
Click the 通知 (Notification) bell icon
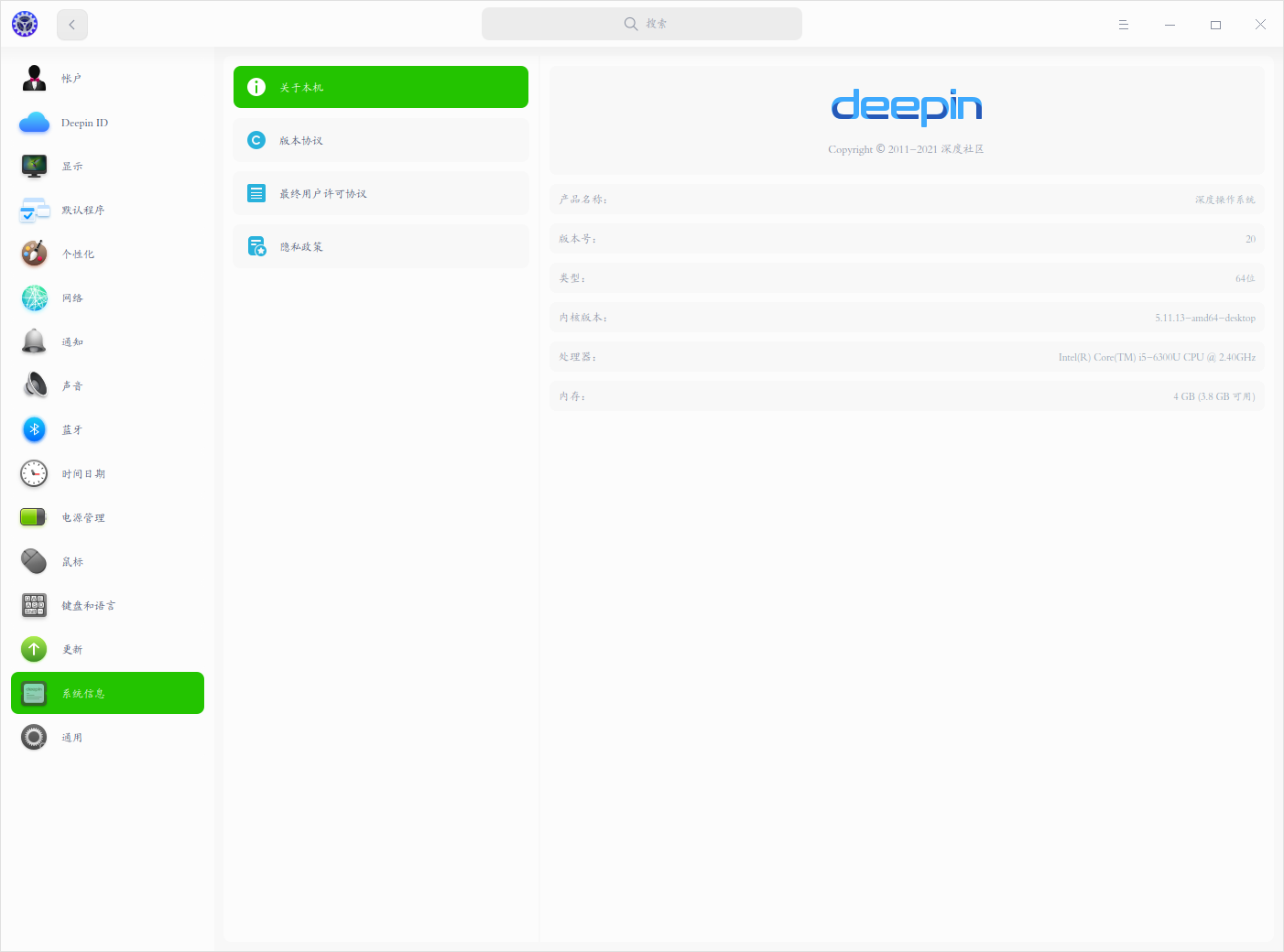click(x=35, y=341)
